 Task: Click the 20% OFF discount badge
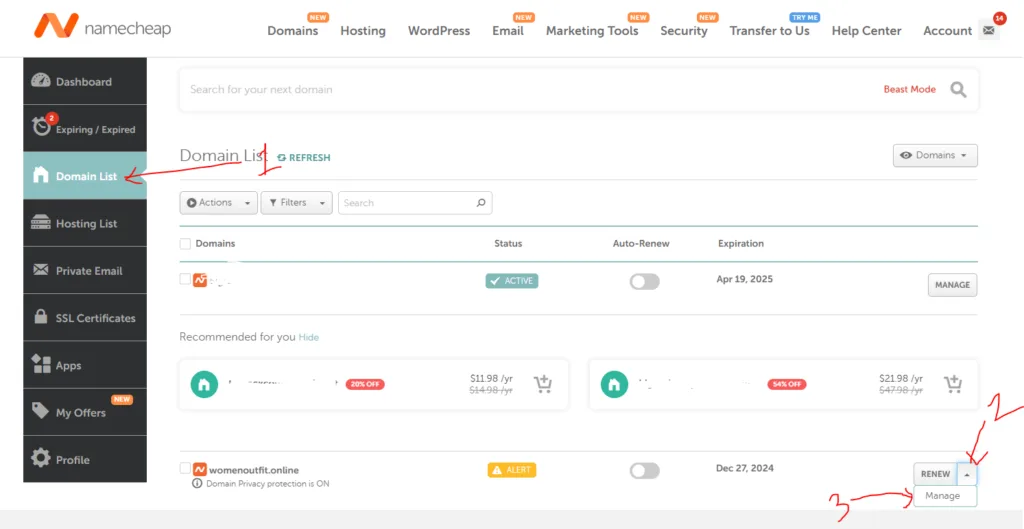[x=365, y=385]
